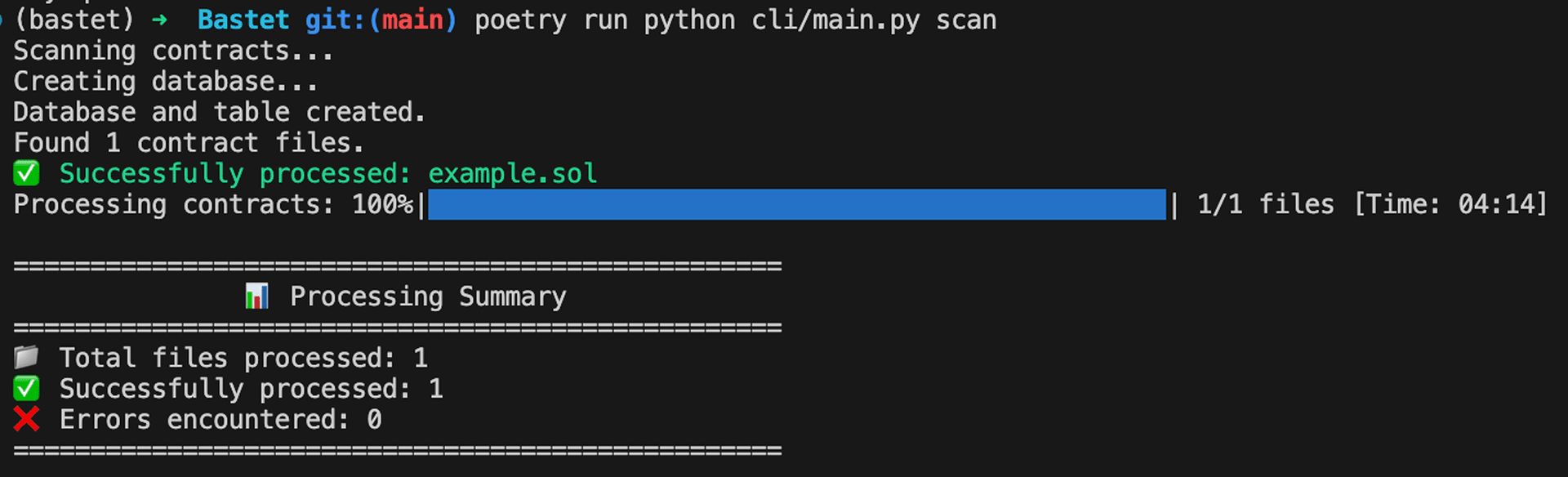Click the bar chart emoji icon

tap(256, 296)
